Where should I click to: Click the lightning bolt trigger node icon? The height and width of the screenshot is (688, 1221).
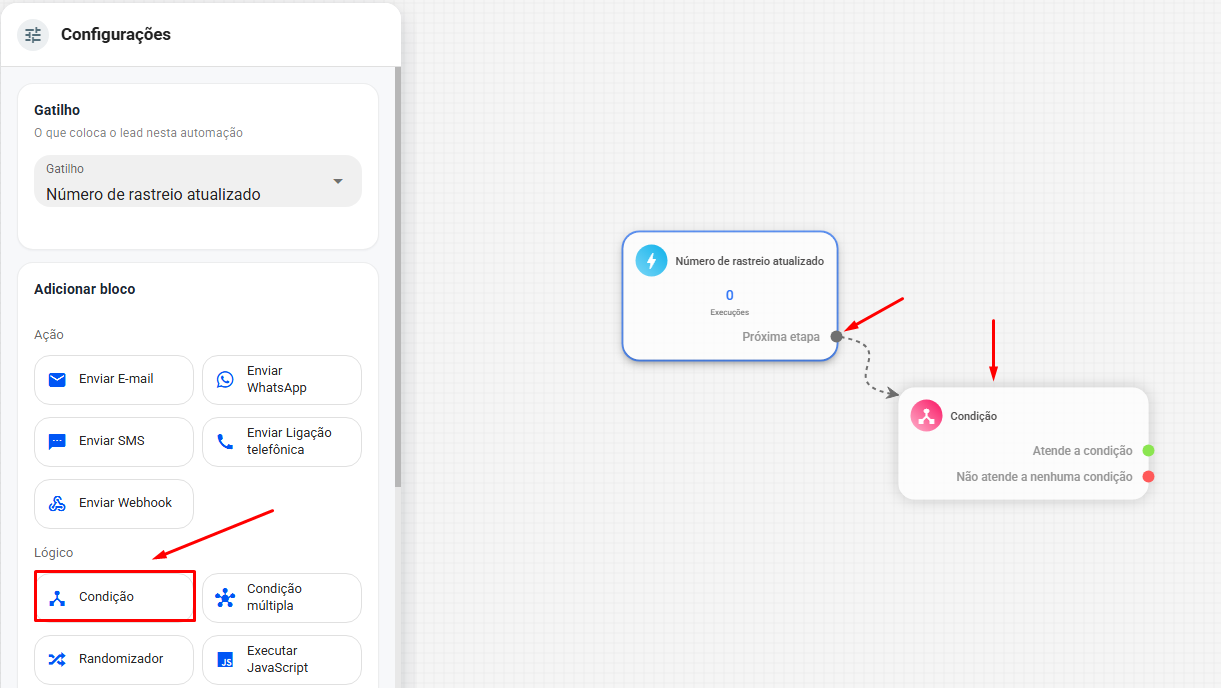652,261
